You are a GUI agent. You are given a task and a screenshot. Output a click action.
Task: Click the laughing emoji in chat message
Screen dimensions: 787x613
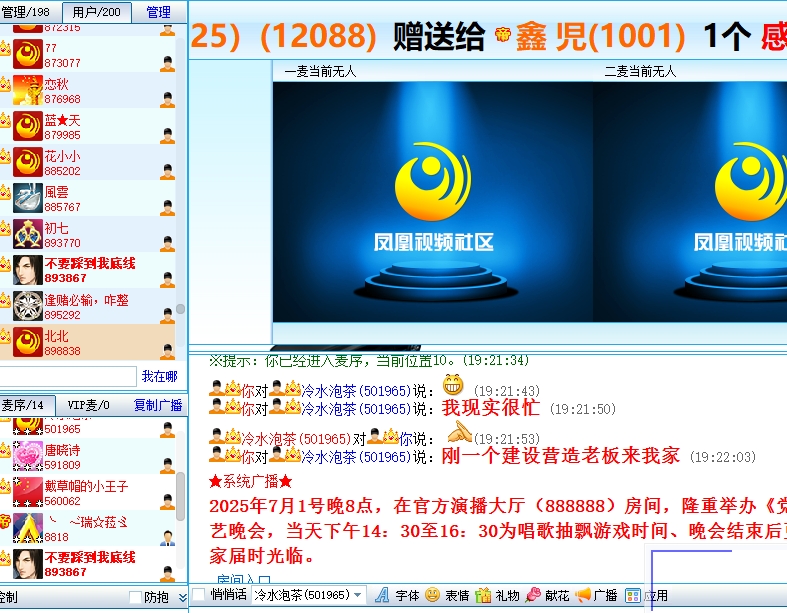coord(453,385)
